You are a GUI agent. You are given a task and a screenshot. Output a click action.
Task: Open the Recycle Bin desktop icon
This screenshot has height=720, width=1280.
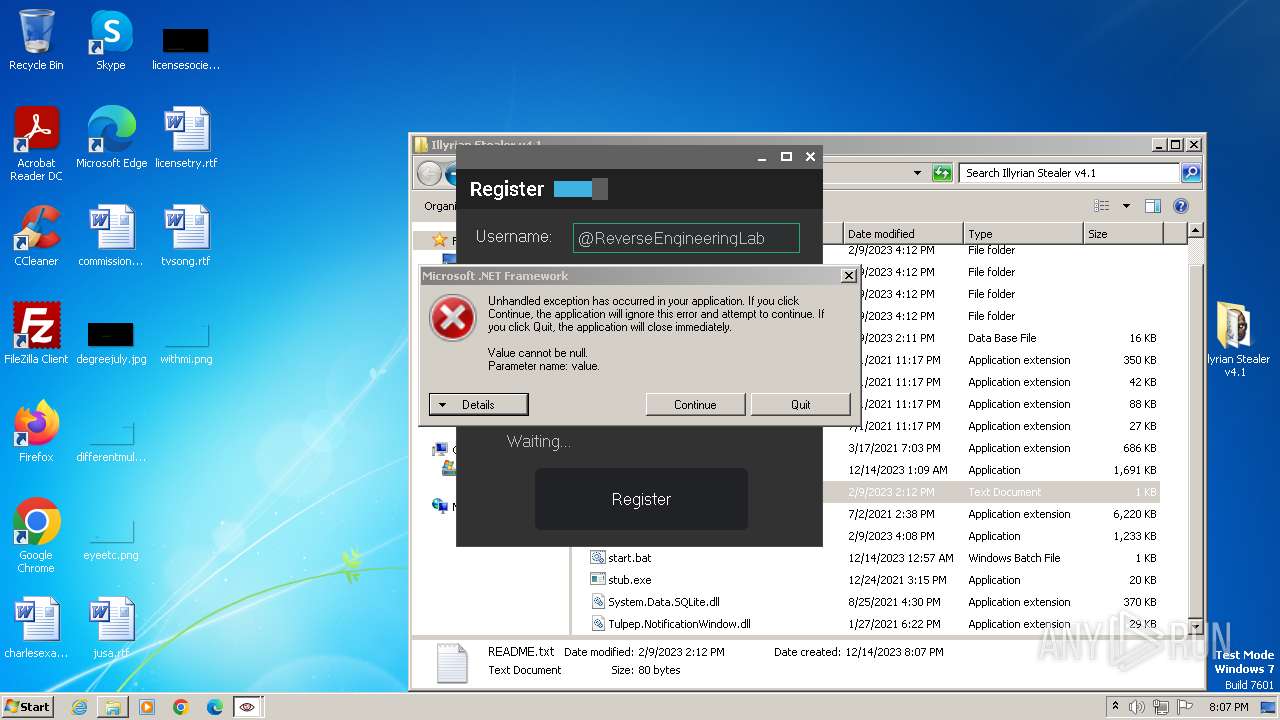pyautogui.click(x=36, y=40)
